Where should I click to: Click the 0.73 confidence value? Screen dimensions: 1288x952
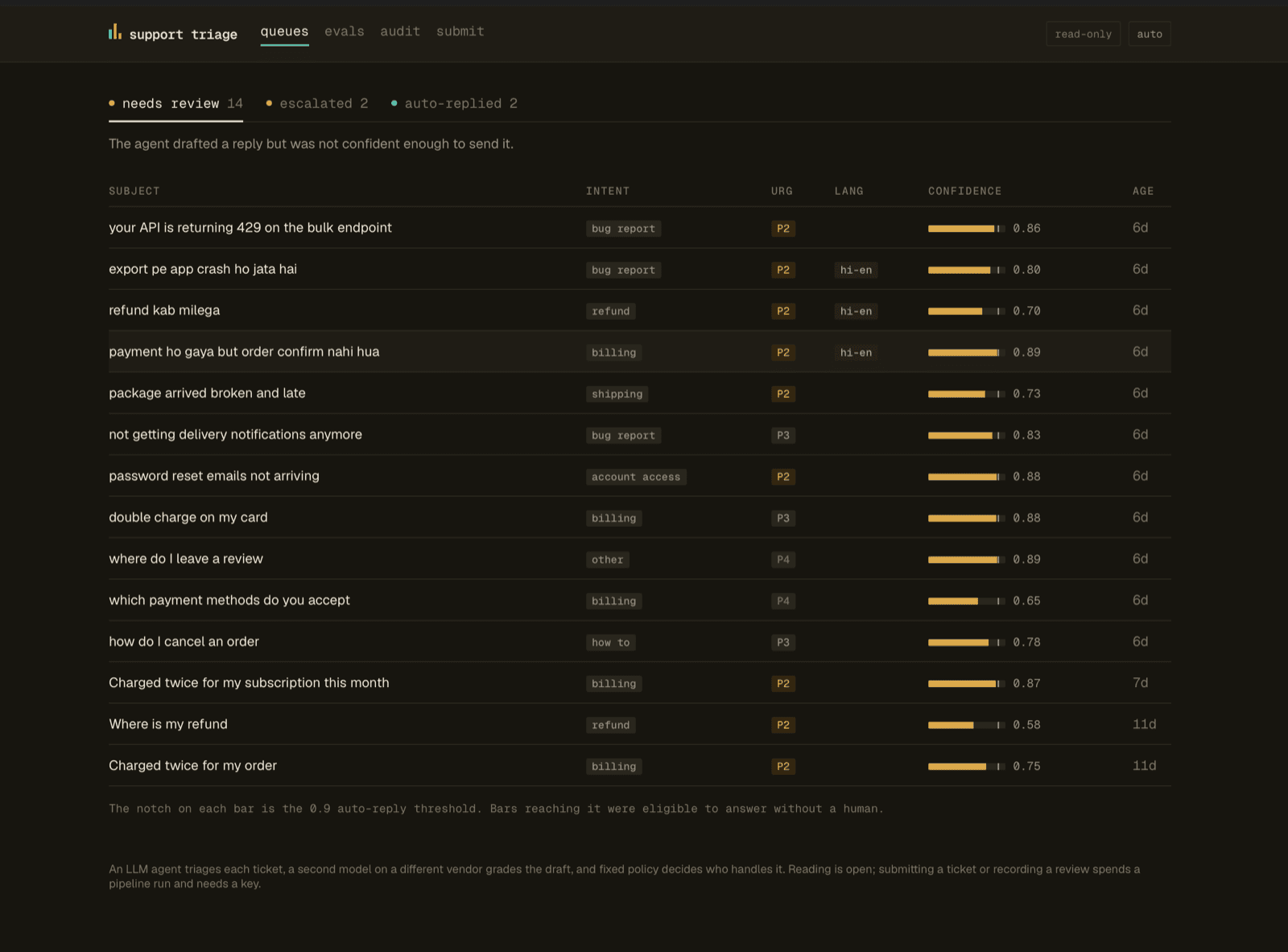click(1026, 394)
